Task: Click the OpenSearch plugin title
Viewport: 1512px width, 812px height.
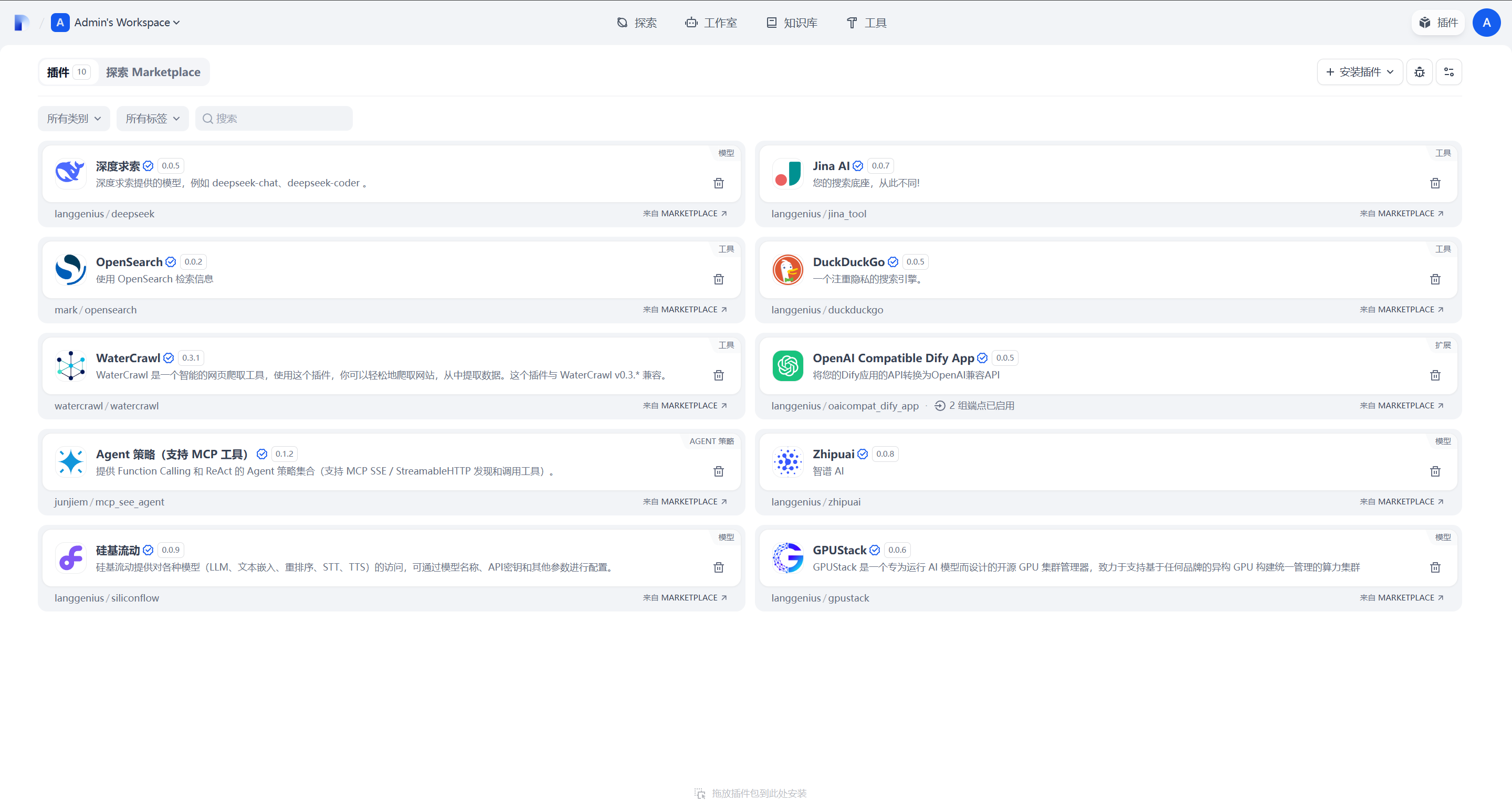Action: point(129,262)
